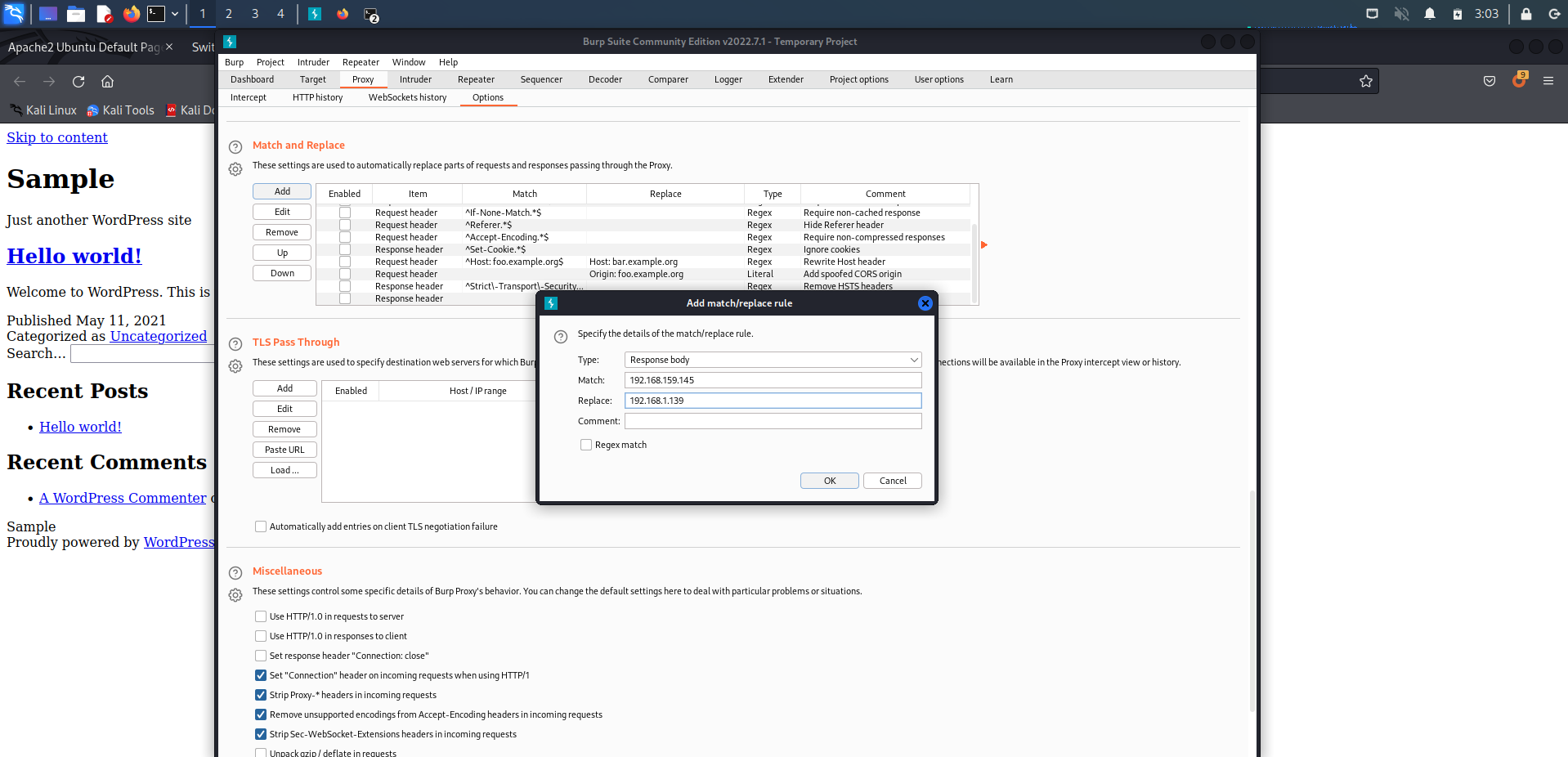Click the show desktop panel icon
This screenshot has height=757, width=1568.
pos(48,14)
